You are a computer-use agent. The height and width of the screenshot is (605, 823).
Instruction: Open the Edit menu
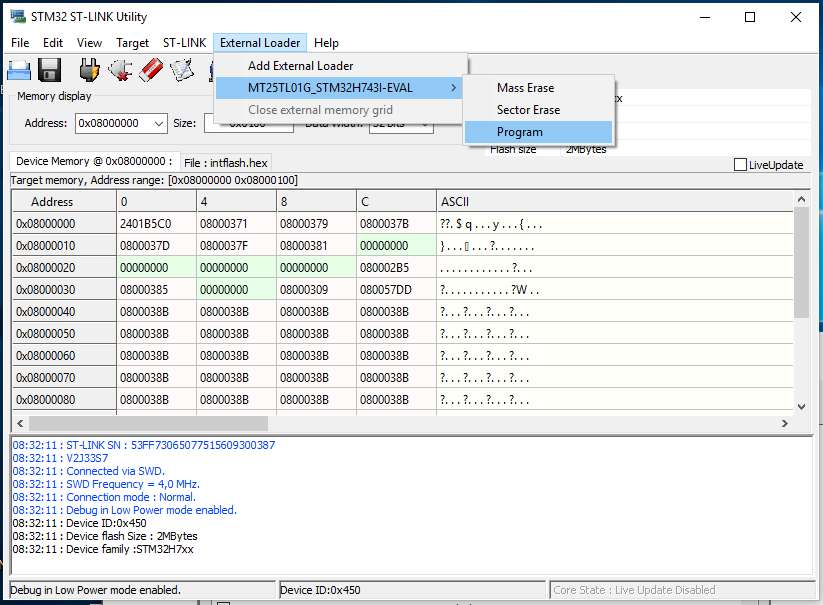point(53,43)
